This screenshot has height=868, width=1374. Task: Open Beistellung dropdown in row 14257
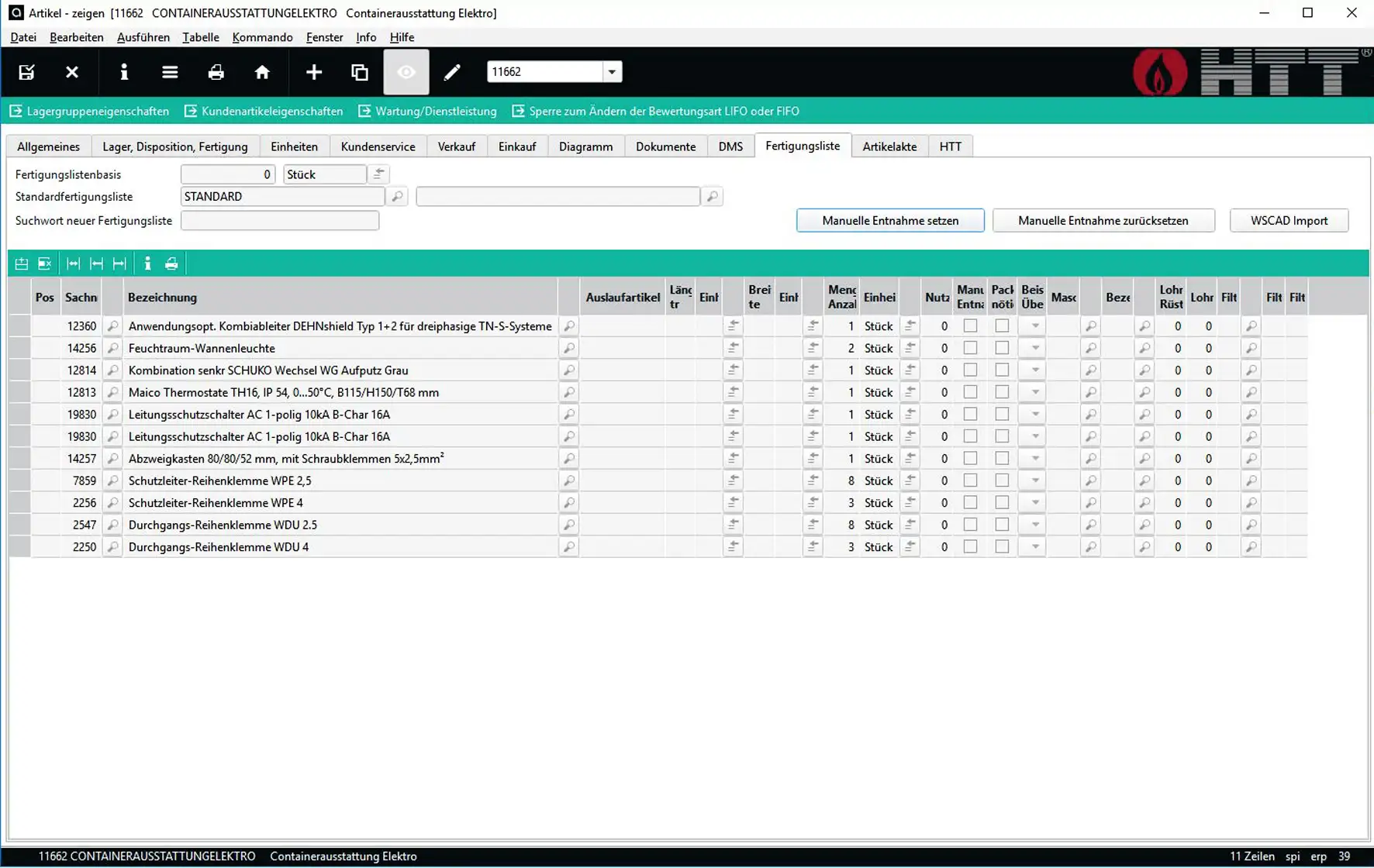tap(1034, 459)
